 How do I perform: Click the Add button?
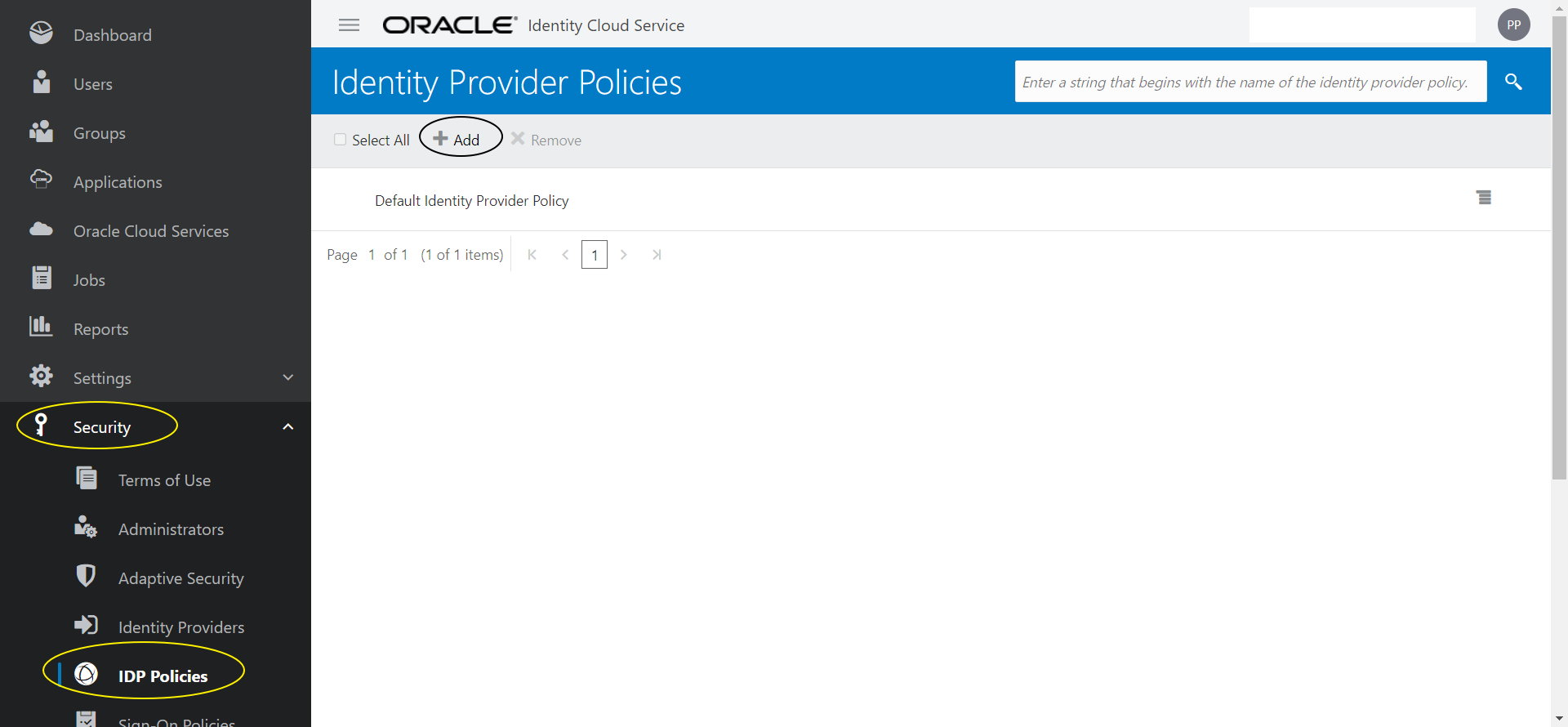(457, 140)
